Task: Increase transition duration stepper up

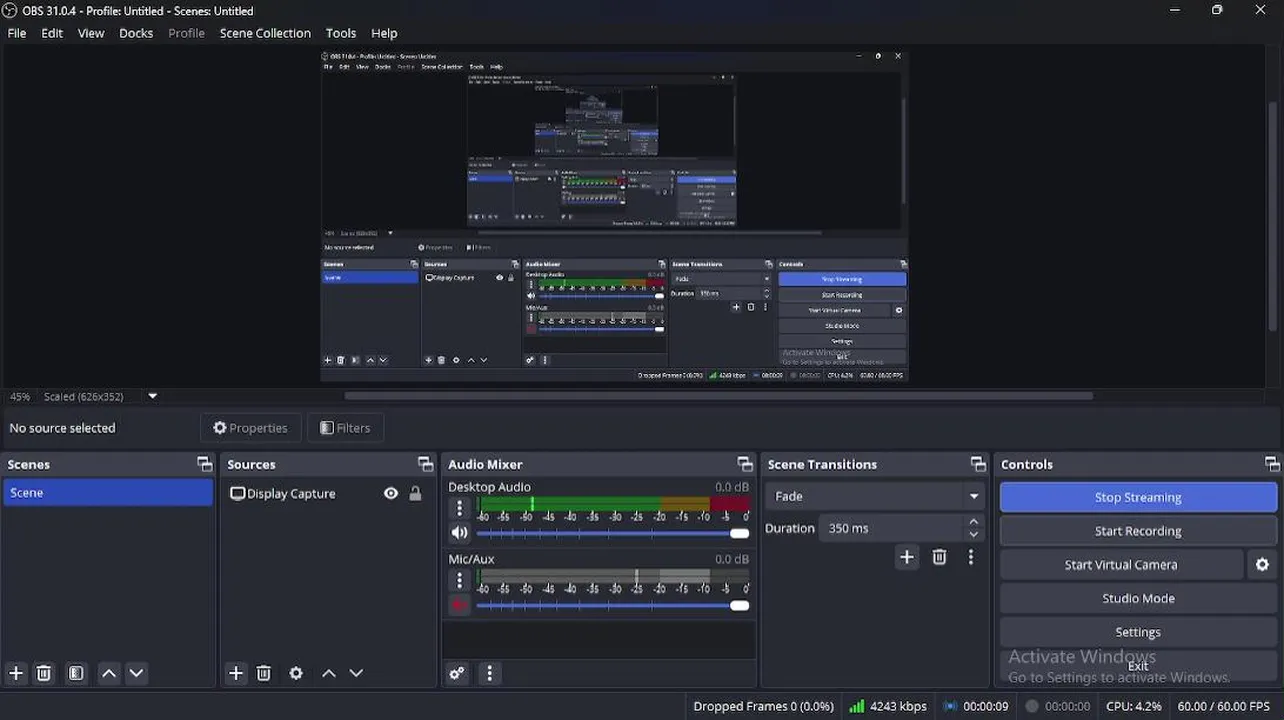Action: click(973, 522)
